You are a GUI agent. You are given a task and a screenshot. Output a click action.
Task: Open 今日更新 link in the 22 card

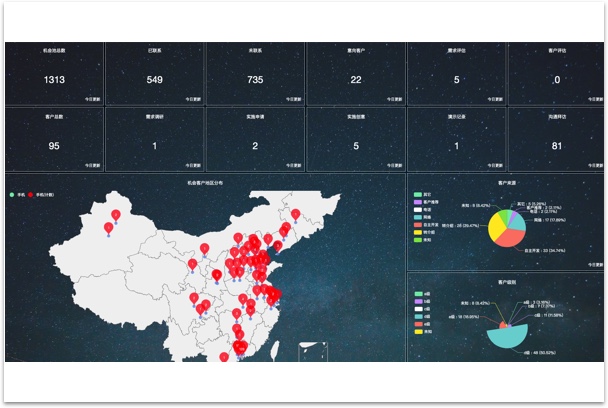(394, 99)
